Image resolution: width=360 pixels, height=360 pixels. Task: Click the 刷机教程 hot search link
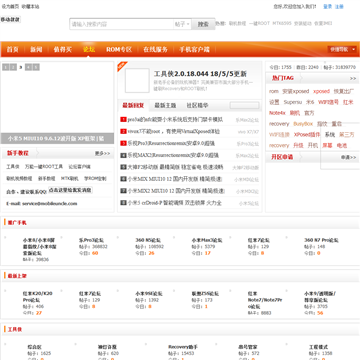click(237, 23)
